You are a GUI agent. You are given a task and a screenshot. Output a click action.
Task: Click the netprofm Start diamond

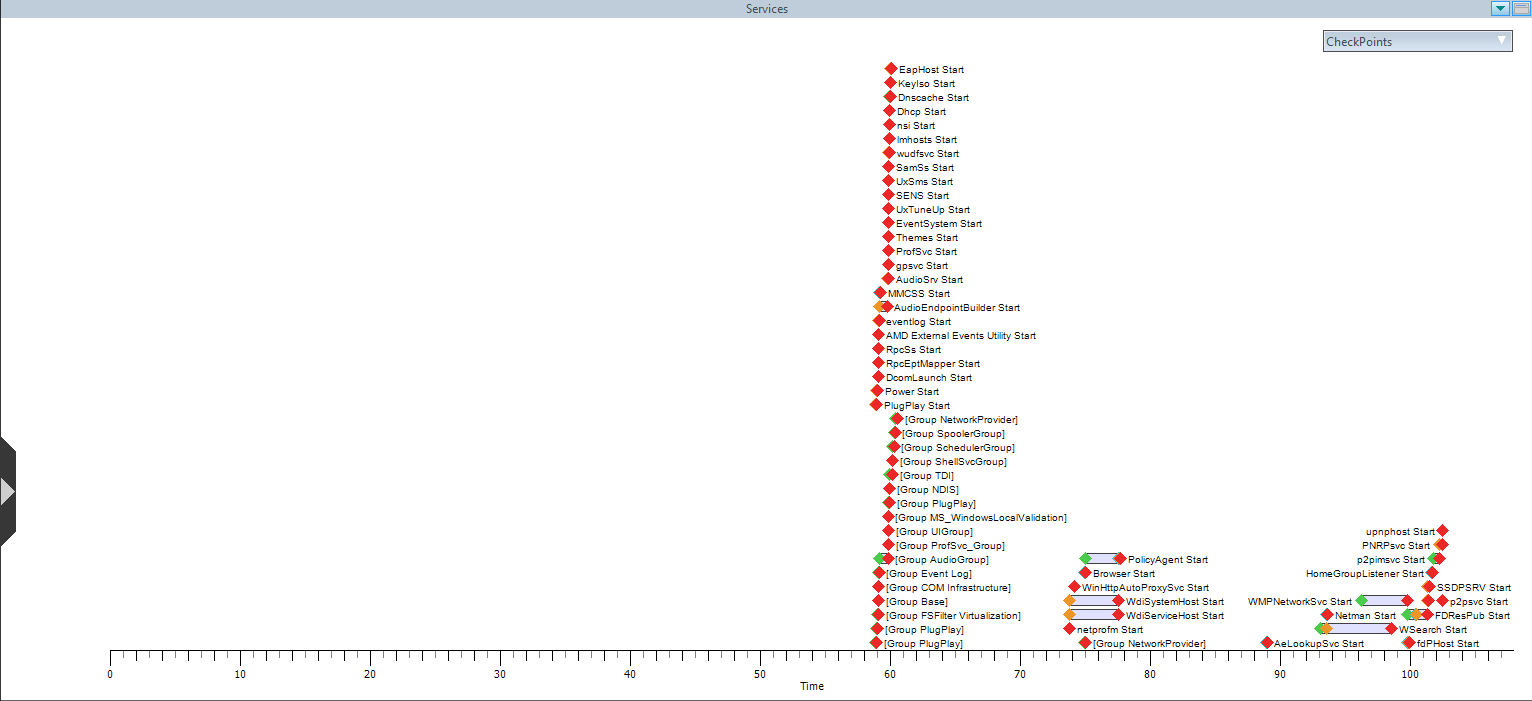coord(1069,629)
